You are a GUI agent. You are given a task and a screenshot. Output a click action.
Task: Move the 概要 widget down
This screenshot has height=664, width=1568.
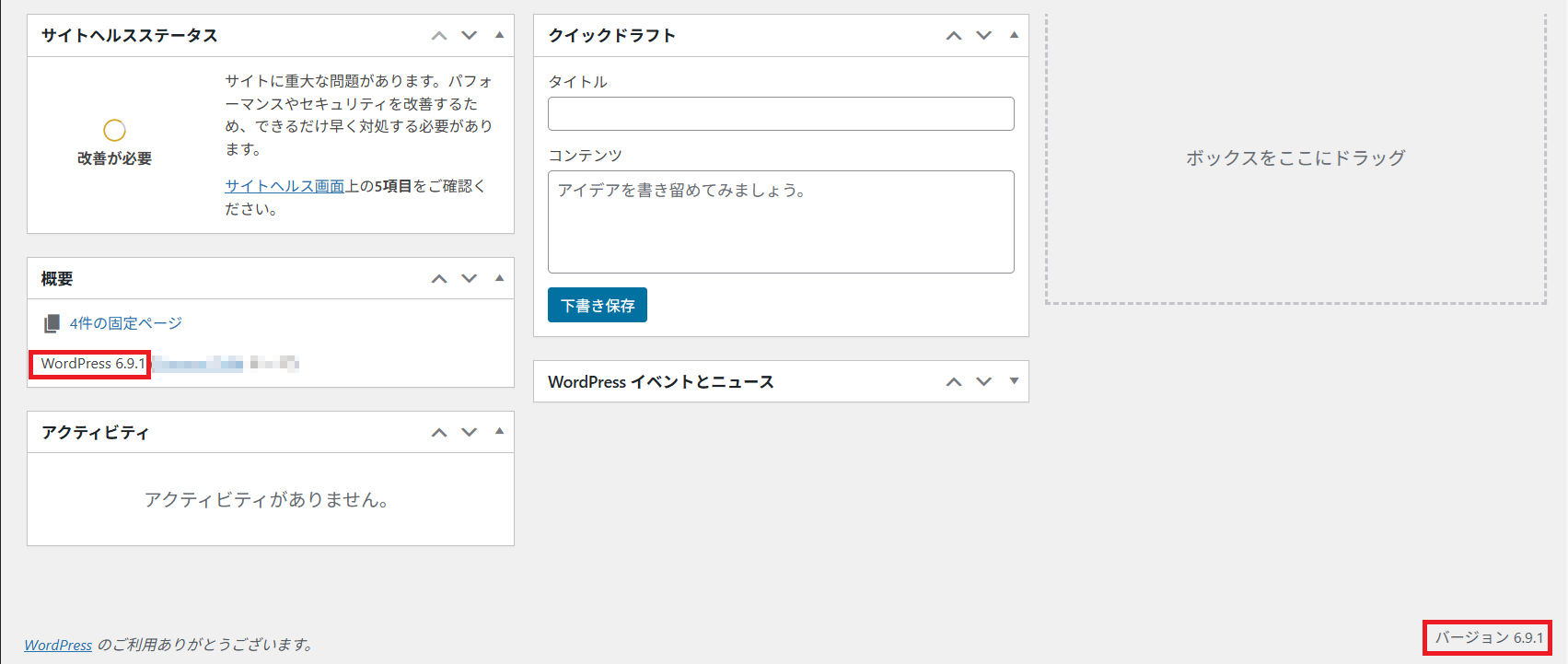470,279
